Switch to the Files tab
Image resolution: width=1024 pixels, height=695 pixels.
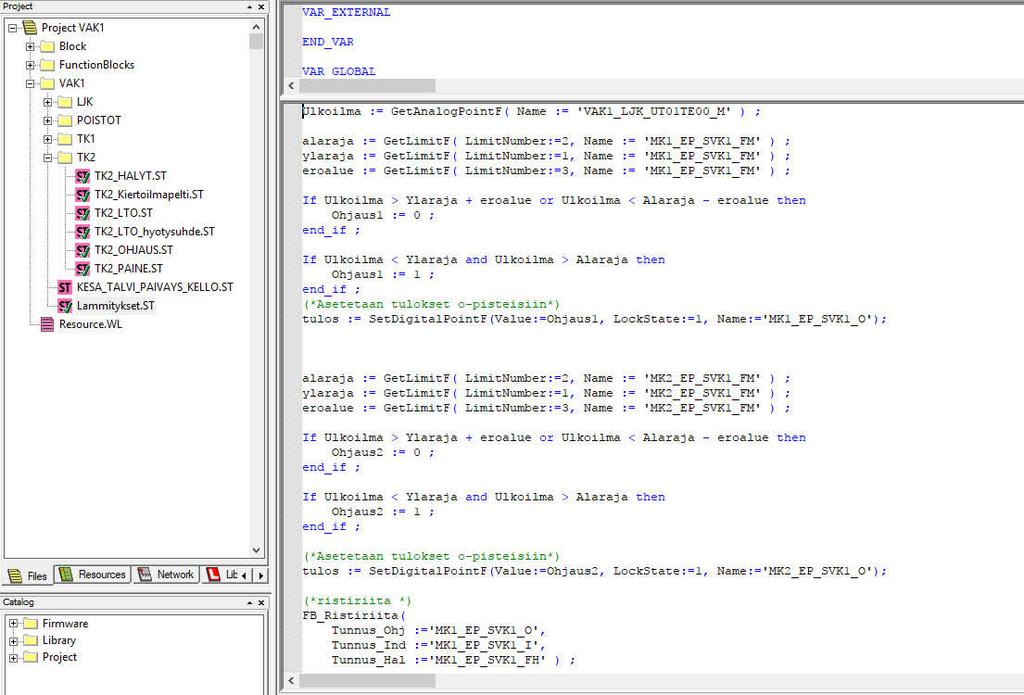pyautogui.click(x=28, y=575)
